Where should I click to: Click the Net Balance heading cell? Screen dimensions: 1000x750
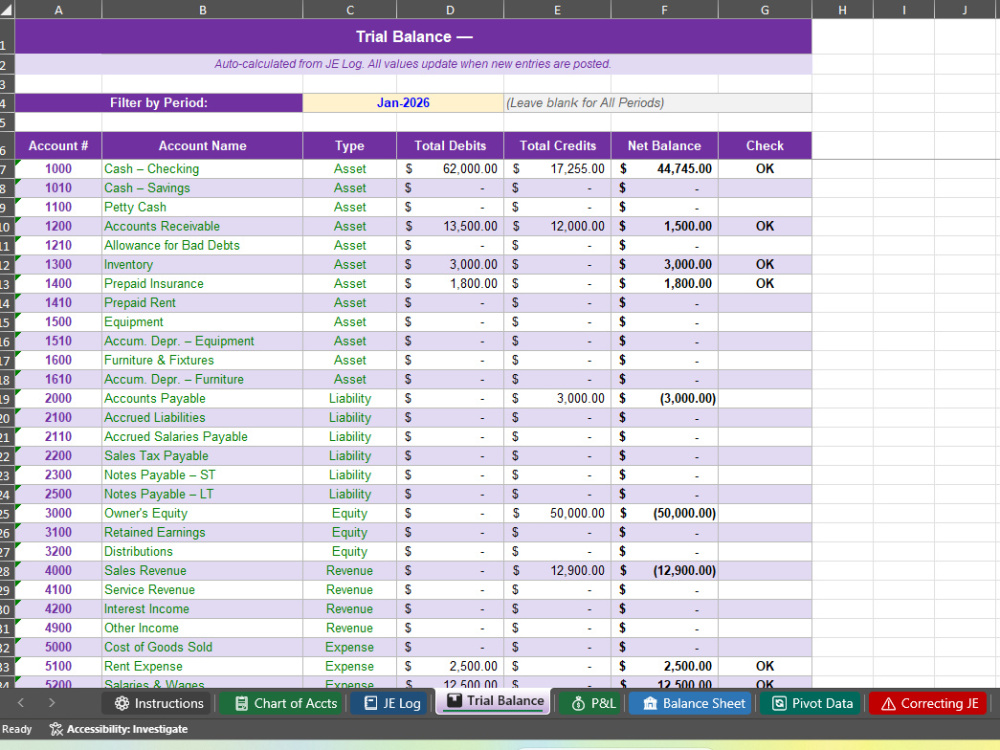(665, 146)
